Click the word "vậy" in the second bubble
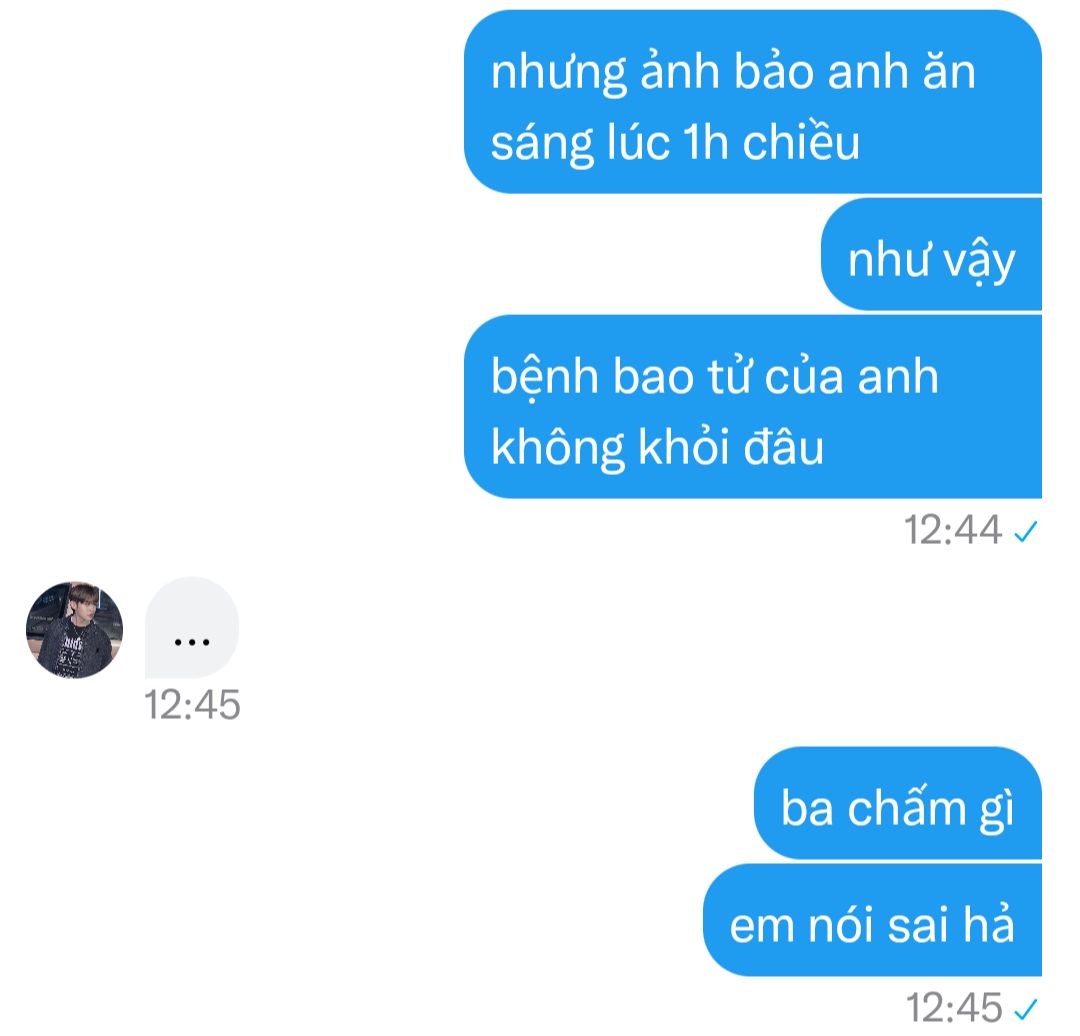 pyautogui.click(x=979, y=262)
